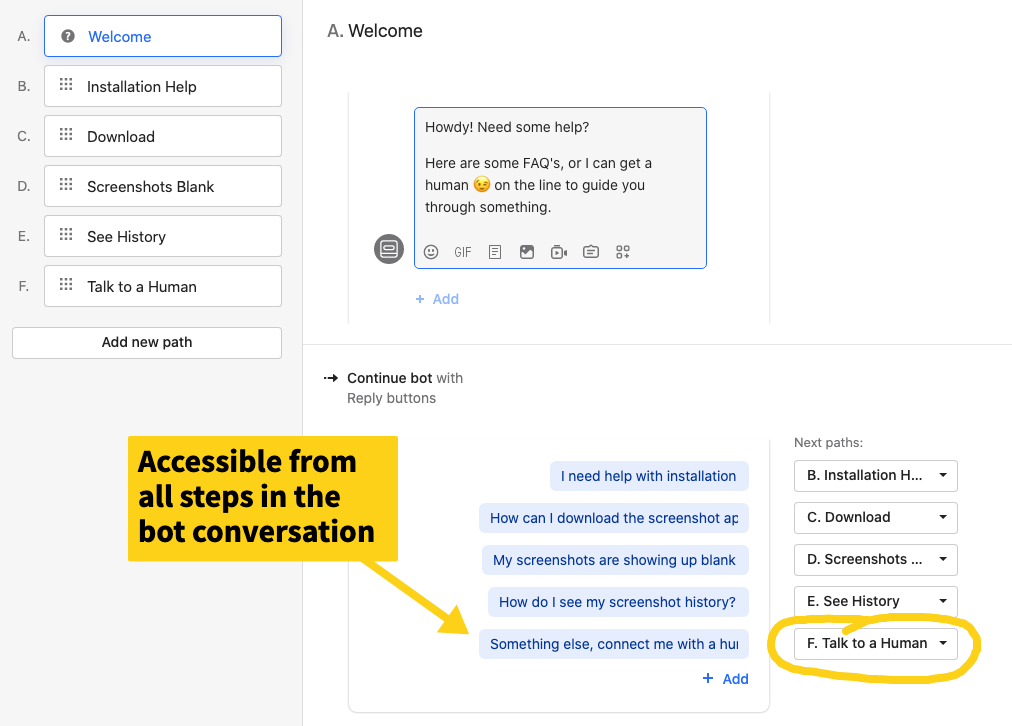This screenshot has height=726, width=1012.
Task: Click drag handle icon for Installation Help
Action: point(66,85)
